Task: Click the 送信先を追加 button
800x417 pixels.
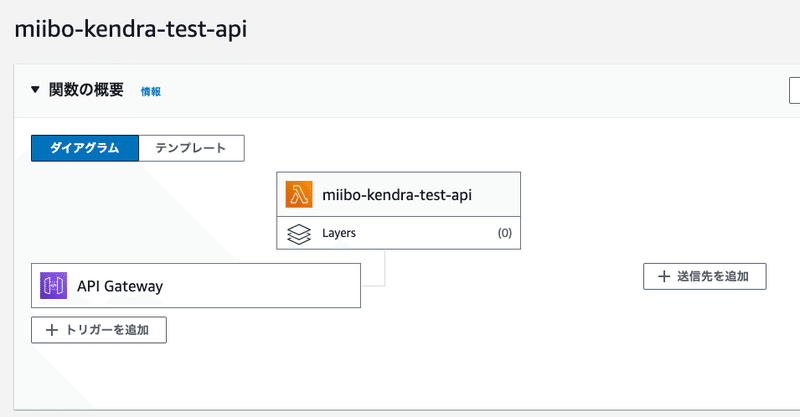Action: [x=705, y=276]
